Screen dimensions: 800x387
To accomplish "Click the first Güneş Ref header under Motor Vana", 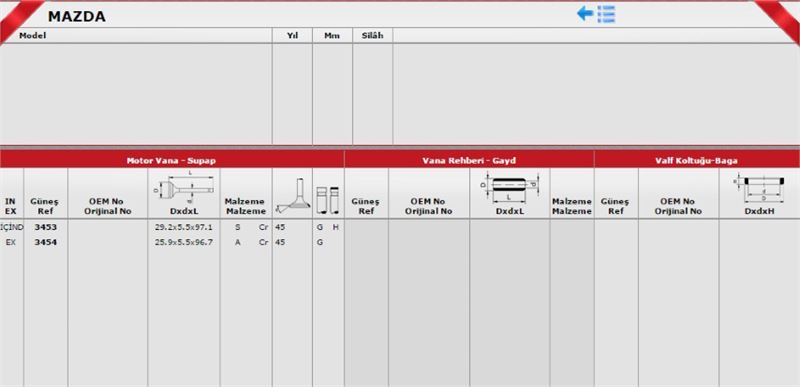I will [x=45, y=206].
